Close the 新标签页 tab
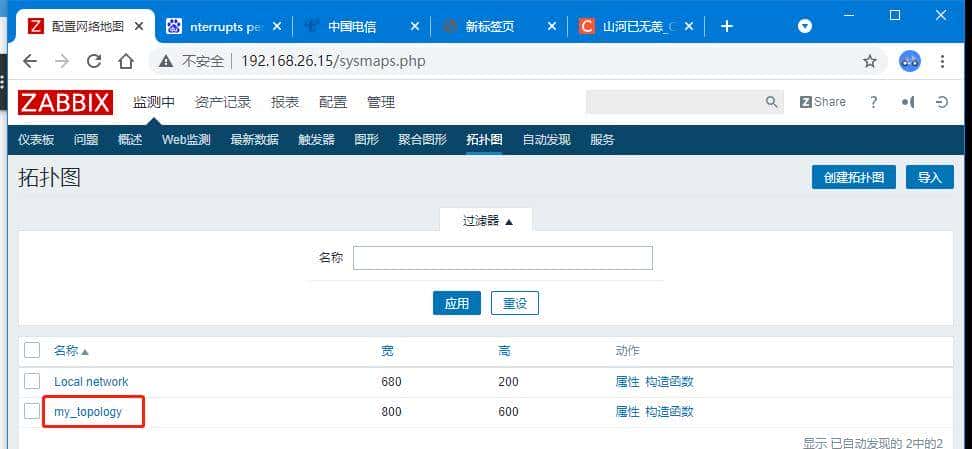This screenshot has height=449, width=972. tap(552, 26)
